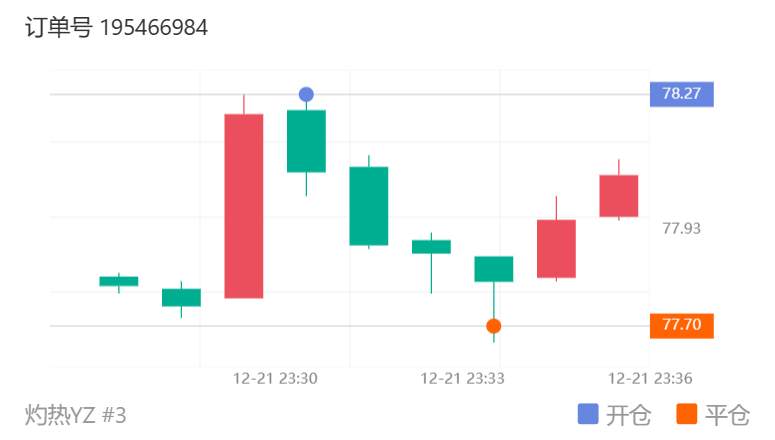Click the orange close-position marker dot
This screenshot has width=775, height=440.
tap(493, 326)
